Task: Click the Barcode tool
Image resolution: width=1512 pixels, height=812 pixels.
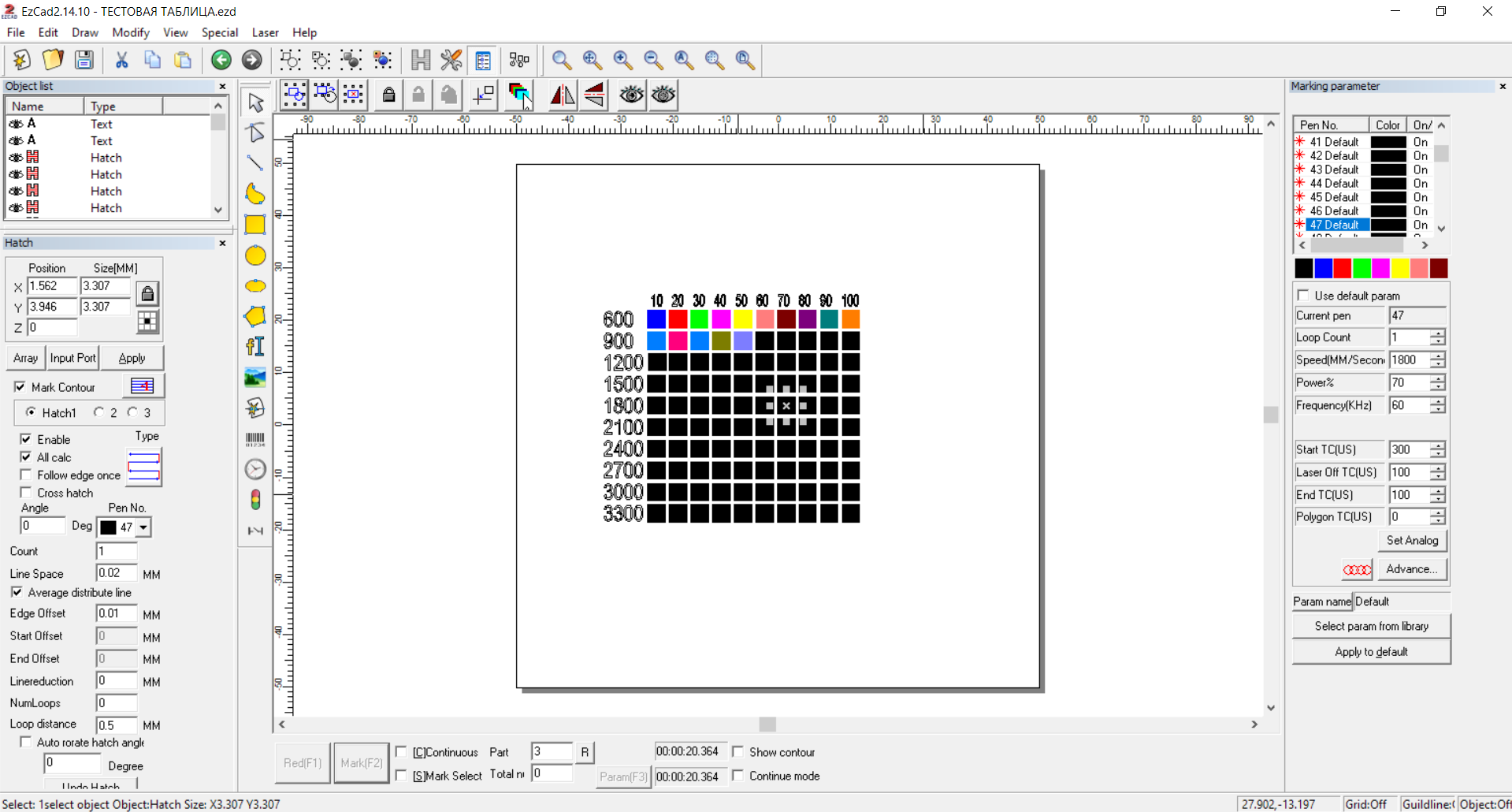Action: [254, 438]
